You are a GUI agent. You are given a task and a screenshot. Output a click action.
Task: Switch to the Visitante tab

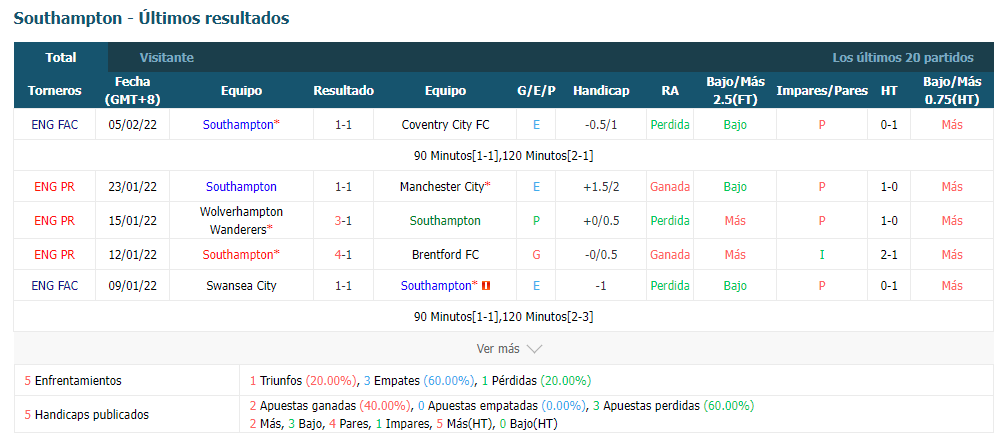166,58
